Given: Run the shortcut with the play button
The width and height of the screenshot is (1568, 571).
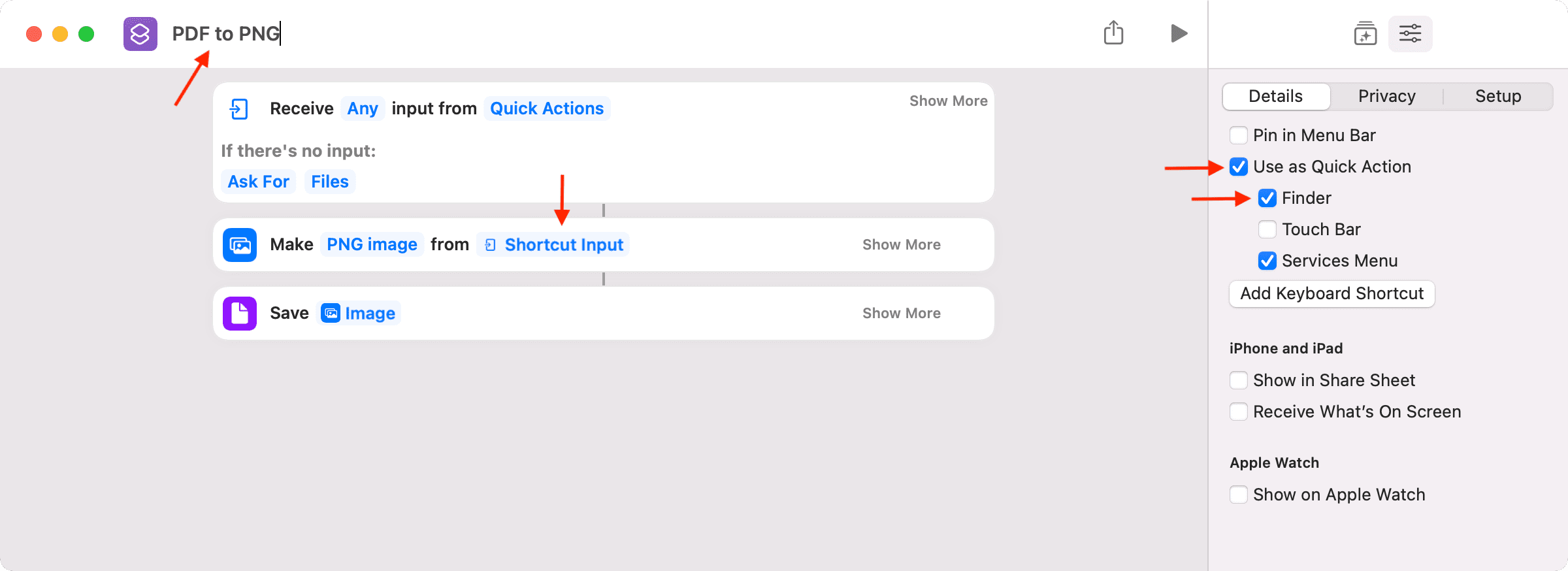Looking at the screenshot, I should click(1179, 33).
